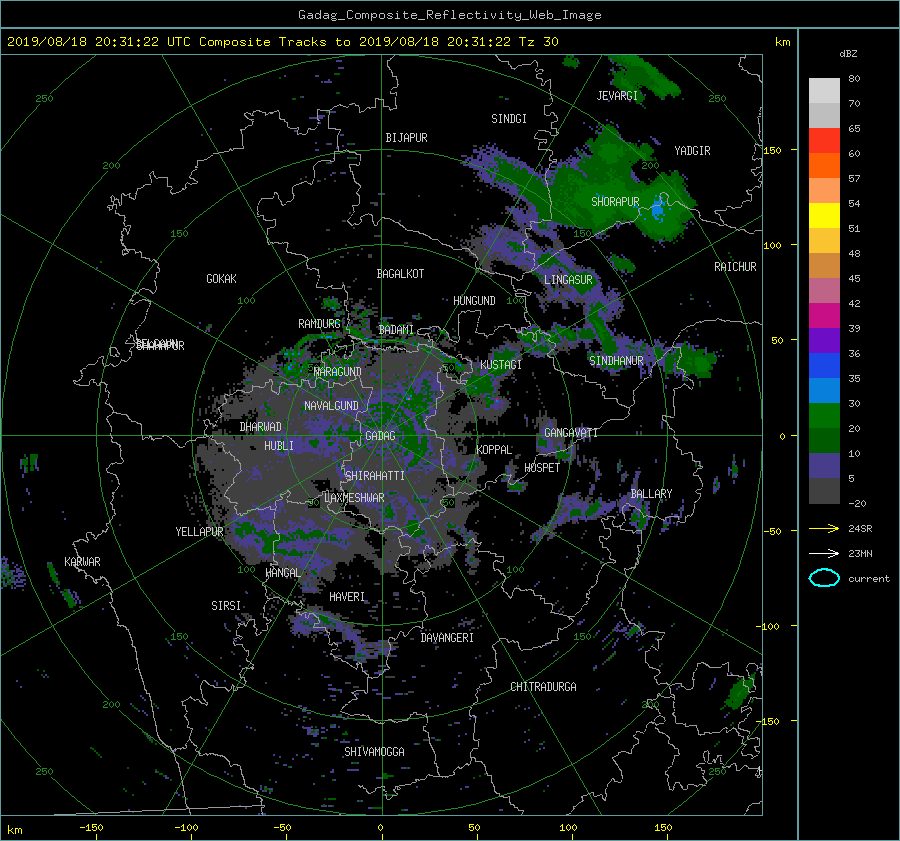Click the NAVALGUND city label
900x841 pixels.
point(331,406)
